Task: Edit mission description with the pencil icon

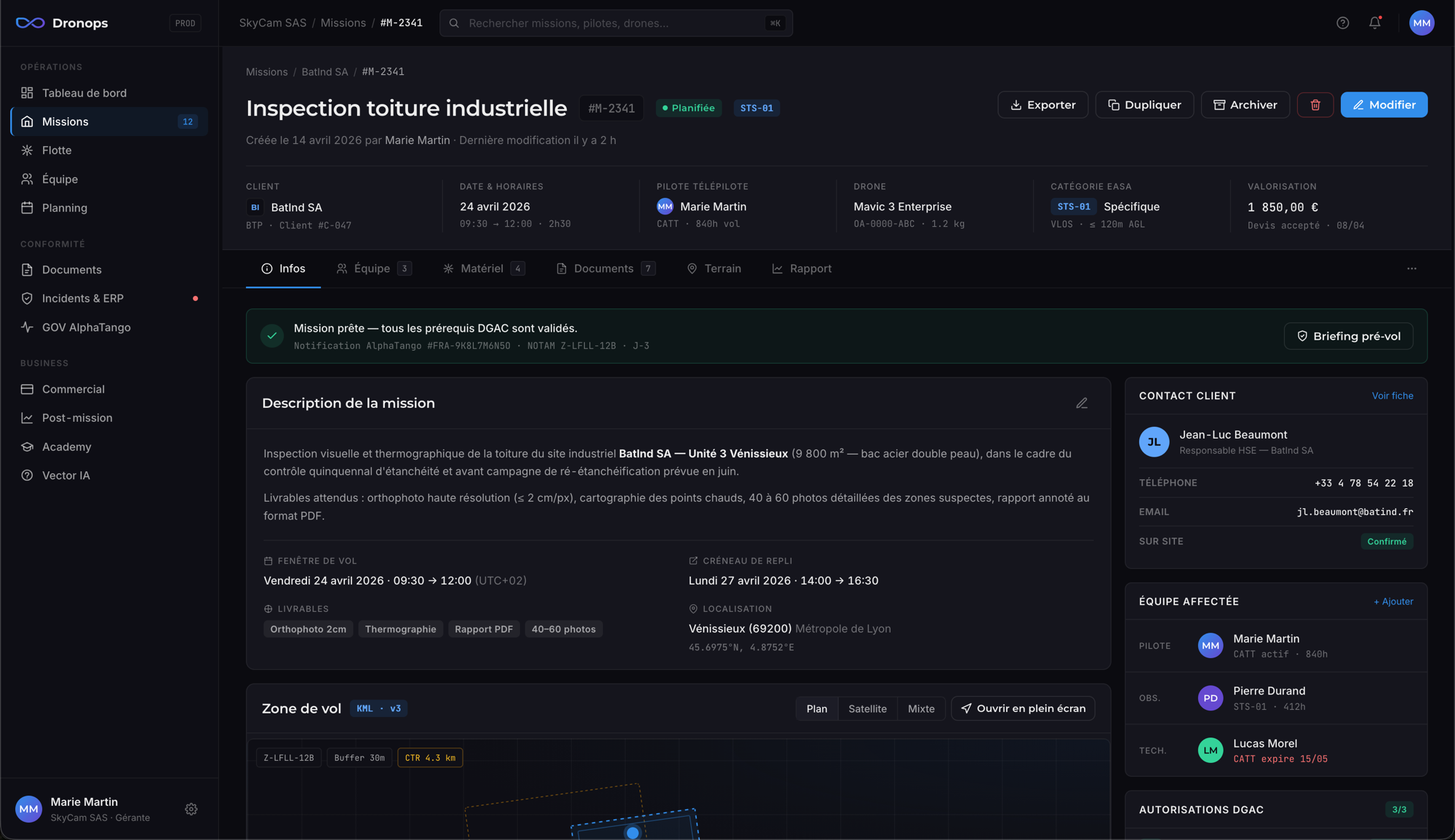Action: coord(1082,403)
